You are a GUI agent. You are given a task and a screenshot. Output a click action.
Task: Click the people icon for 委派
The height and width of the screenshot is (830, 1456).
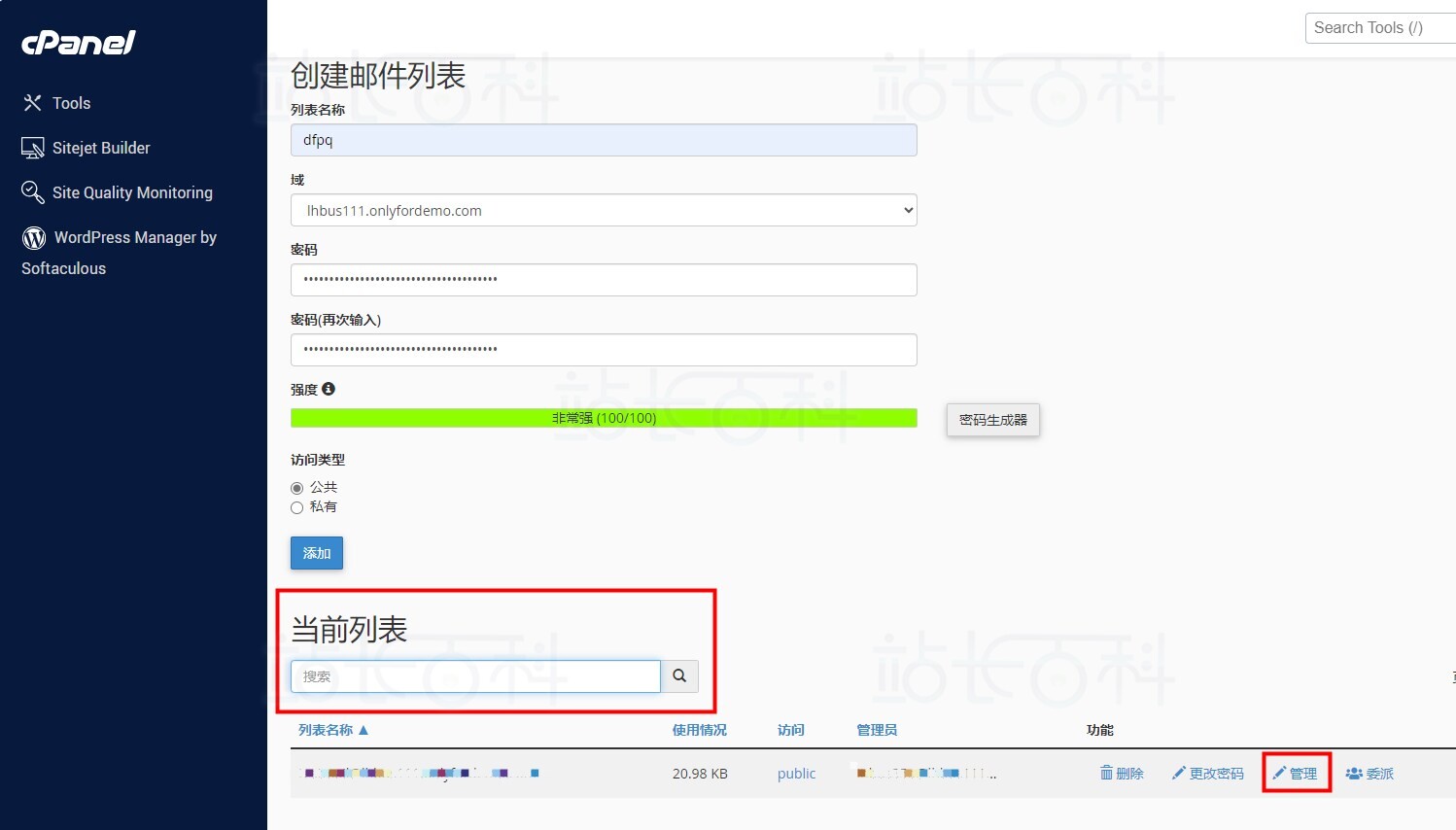1354,774
